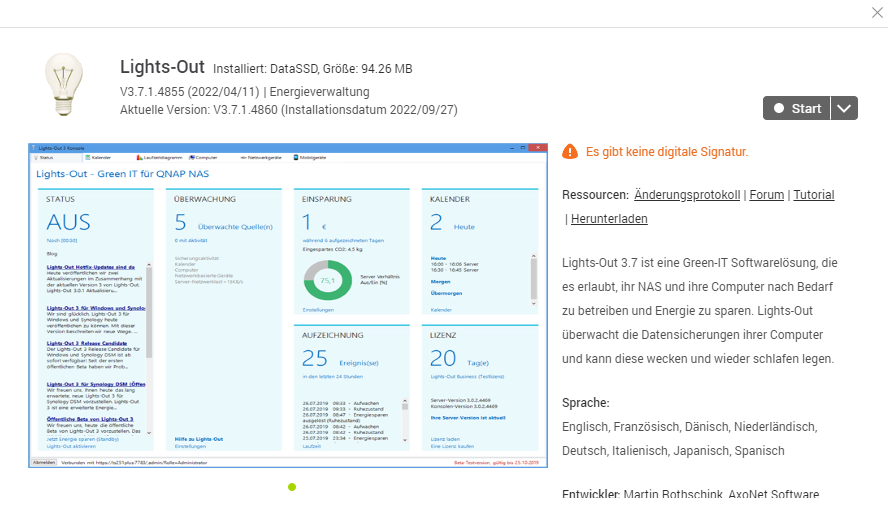The height and width of the screenshot is (528, 888).
Task: Click the Abmelden button in the preview
Action: (x=44, y=463)
